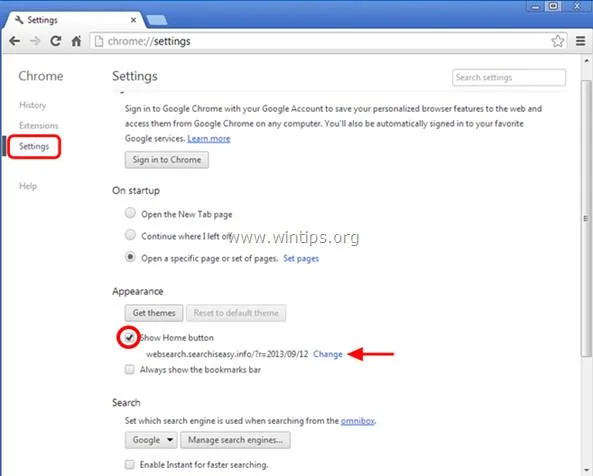
Task: Go back using the back arrow
Action: (x=14, y=41)
